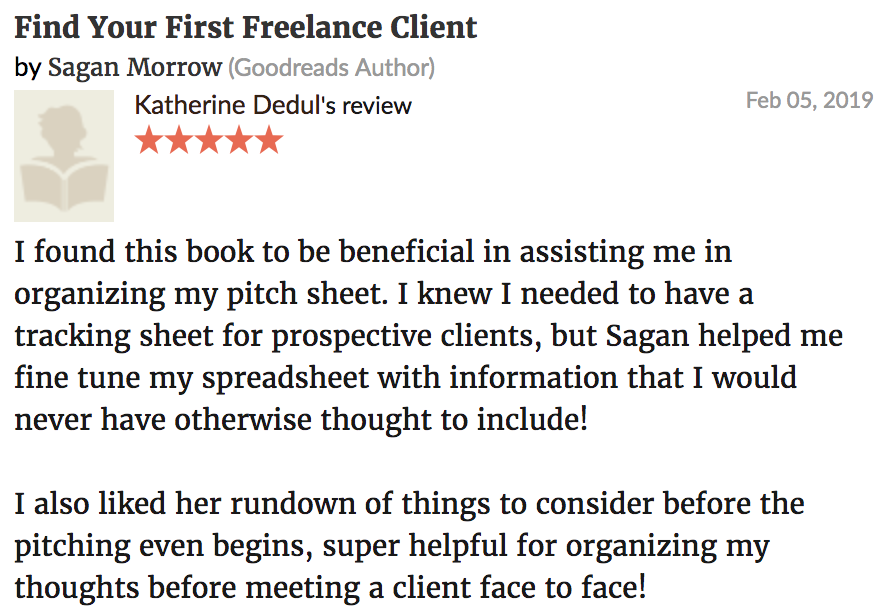This screenshot has height=606, width=886.
Task: Click the 'pitch sheet' text in the review
Action: (304, 295)
